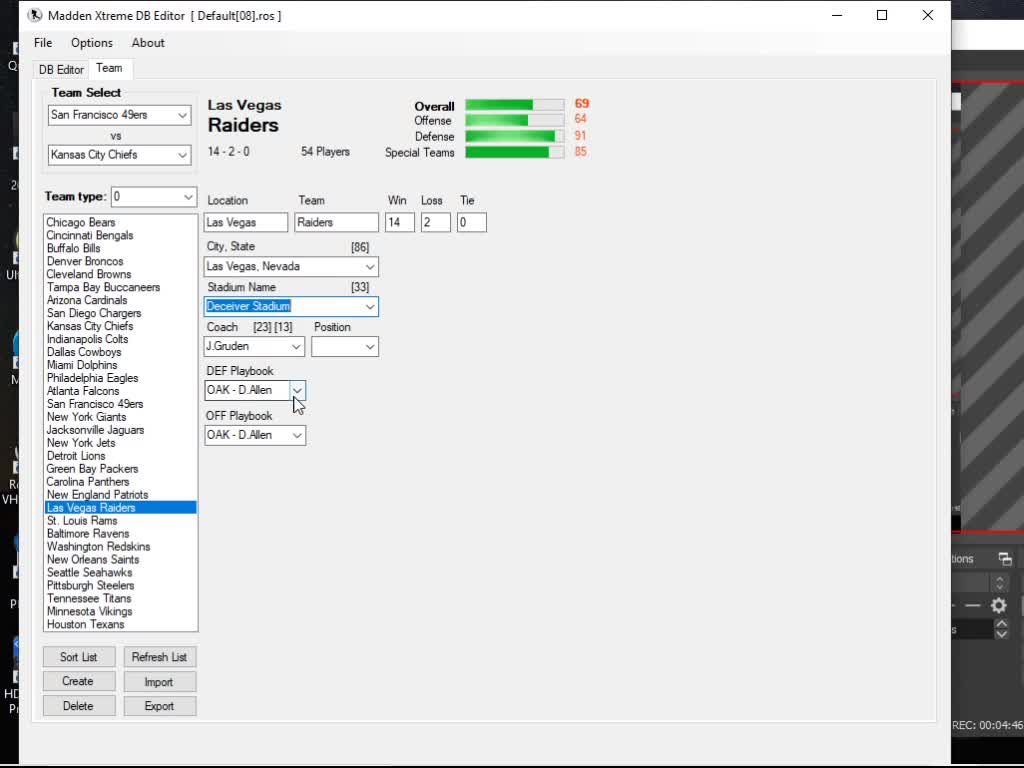The image size is (1024, 768).
Task: Select New England Patriots in team list
Action: (x=120, y=495)
